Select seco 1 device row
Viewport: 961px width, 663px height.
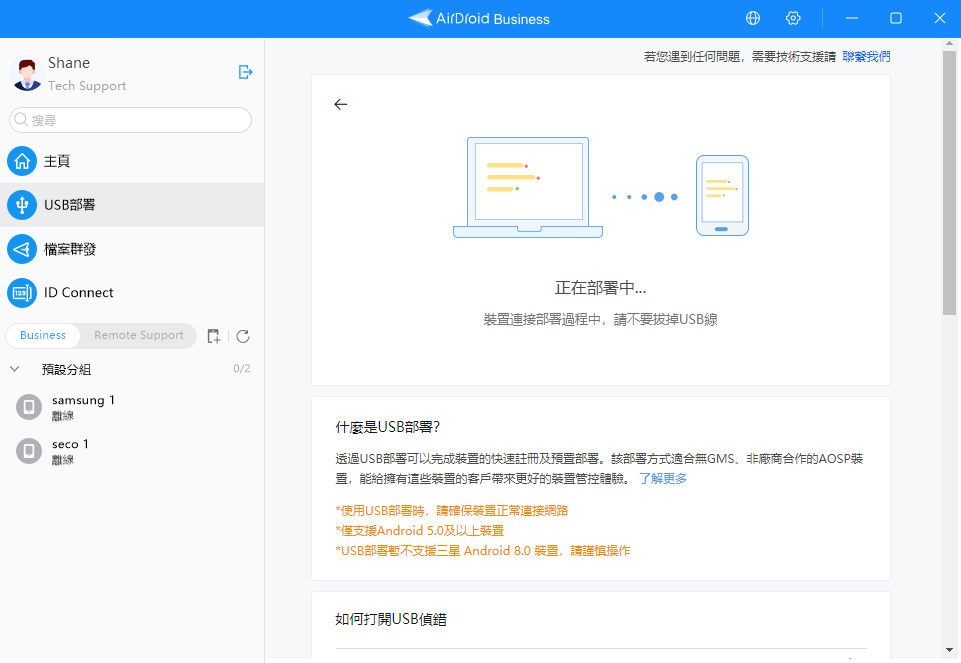[132, 451]
